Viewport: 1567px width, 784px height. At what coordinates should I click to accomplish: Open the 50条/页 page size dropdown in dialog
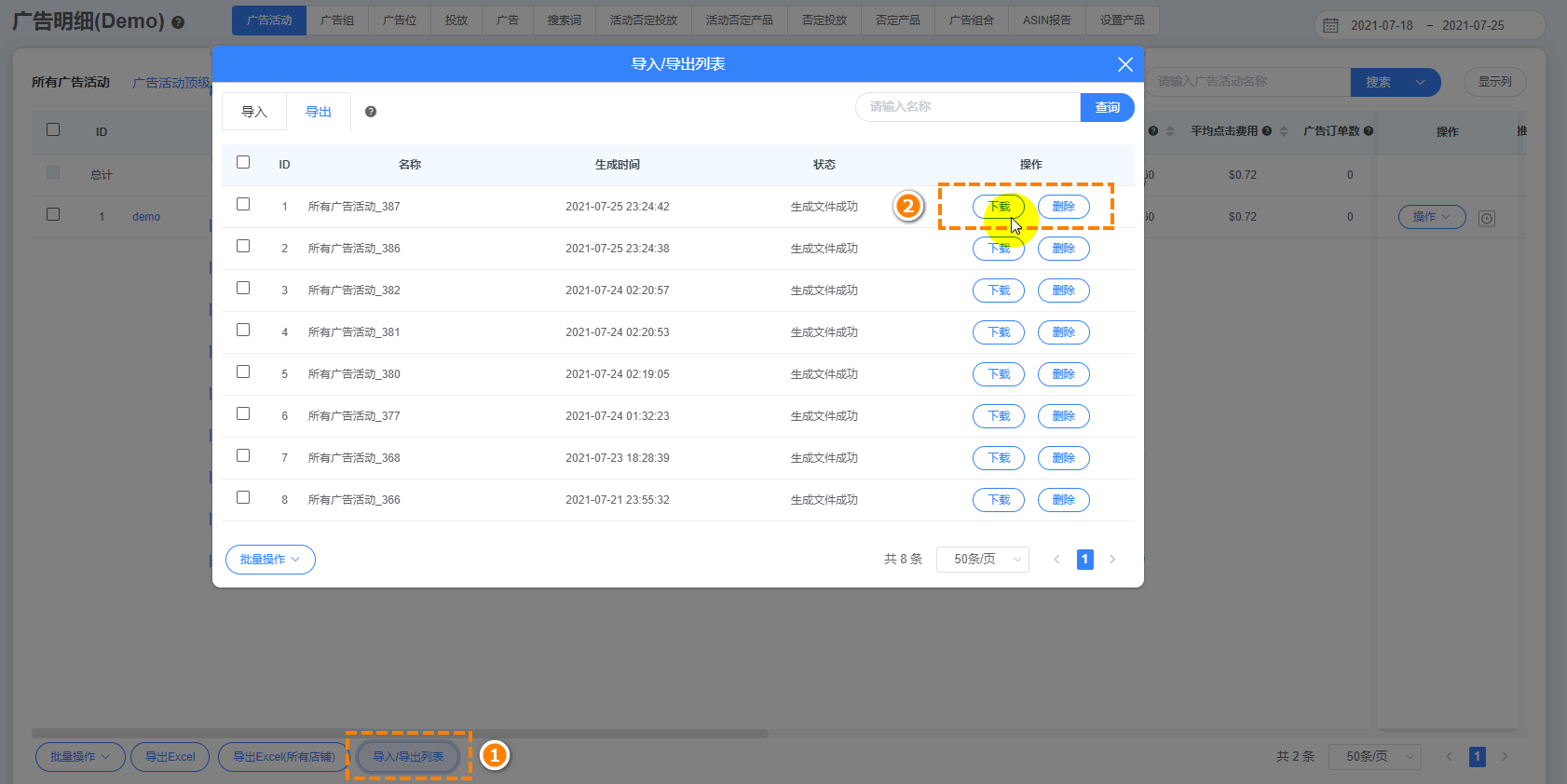[x=983, y=560]
